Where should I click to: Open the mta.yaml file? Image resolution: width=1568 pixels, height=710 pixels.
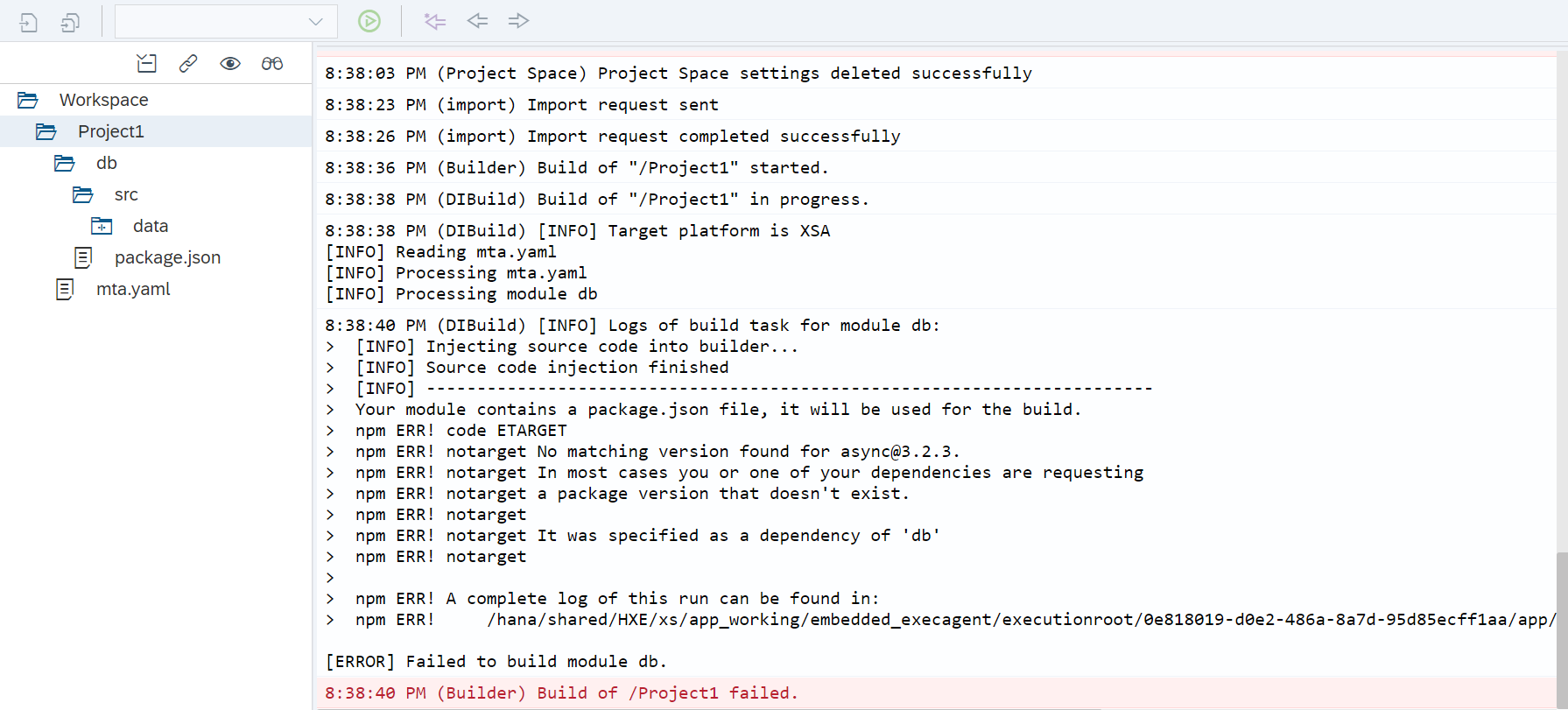coord(133,289)
